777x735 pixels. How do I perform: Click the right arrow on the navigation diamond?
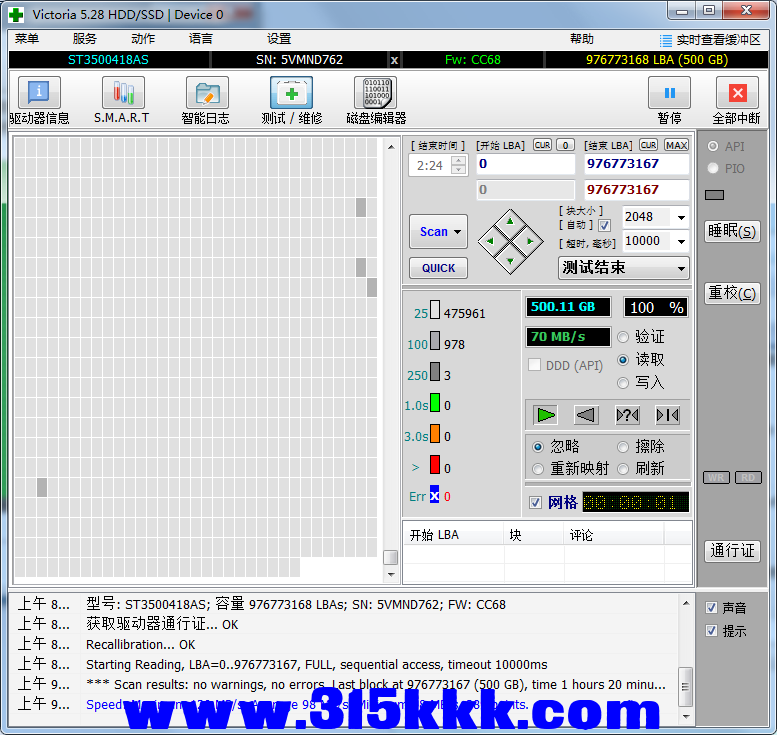(x=530, y=241)
